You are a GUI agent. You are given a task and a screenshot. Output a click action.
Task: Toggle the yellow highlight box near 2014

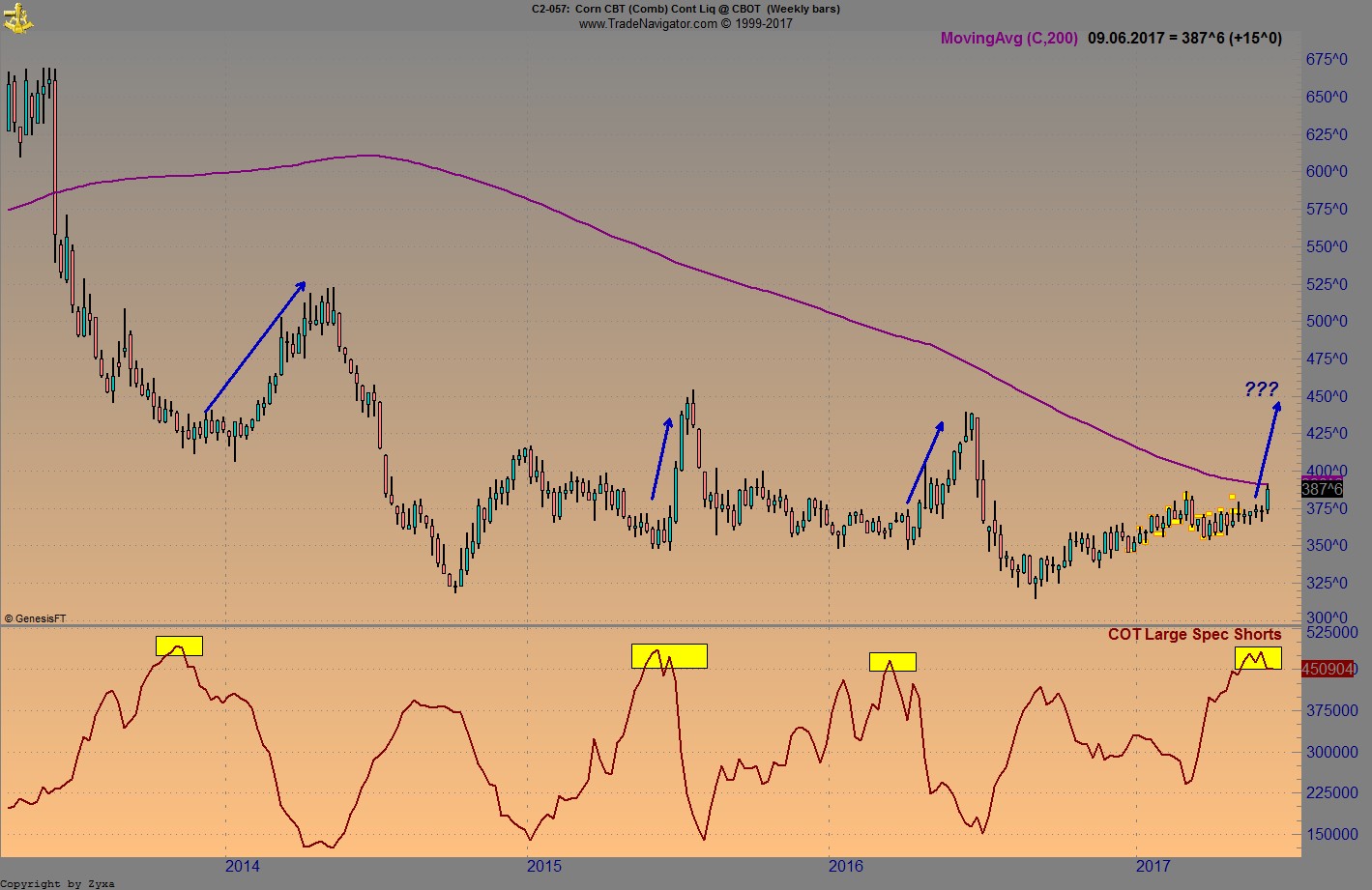click(x=179, y=646)
